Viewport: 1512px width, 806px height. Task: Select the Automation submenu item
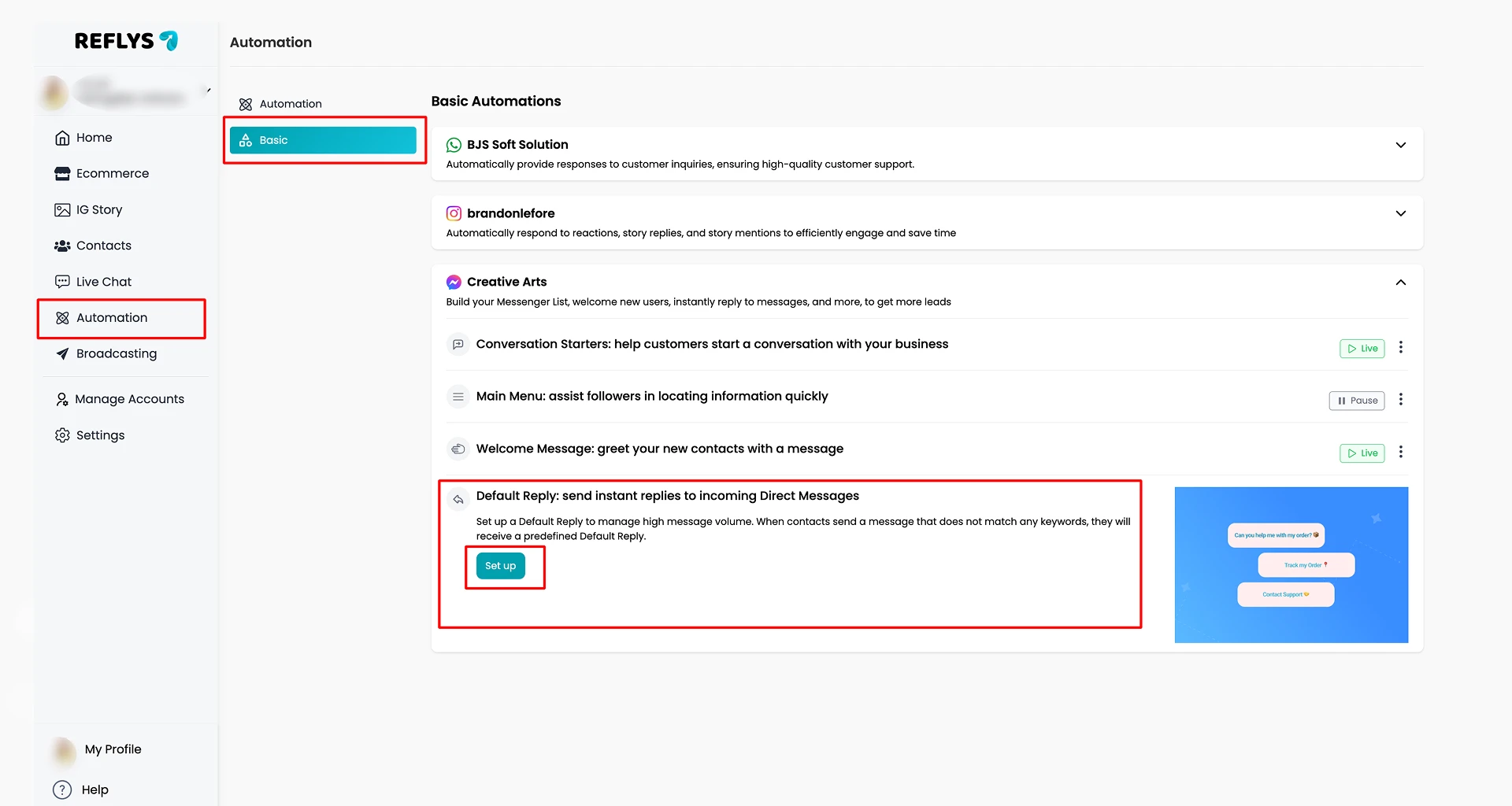[291, 104]
